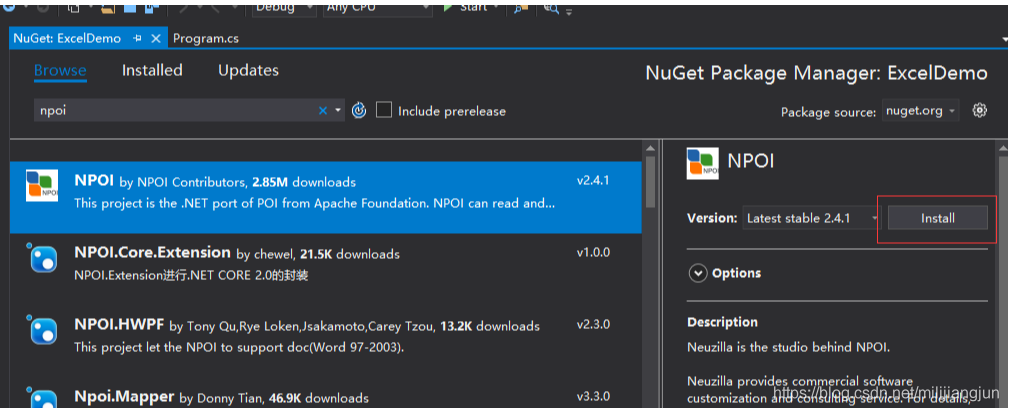The image size is (1009, 412).
Task: Enable the Include prerelease checkbox
Action: [384, 110]
